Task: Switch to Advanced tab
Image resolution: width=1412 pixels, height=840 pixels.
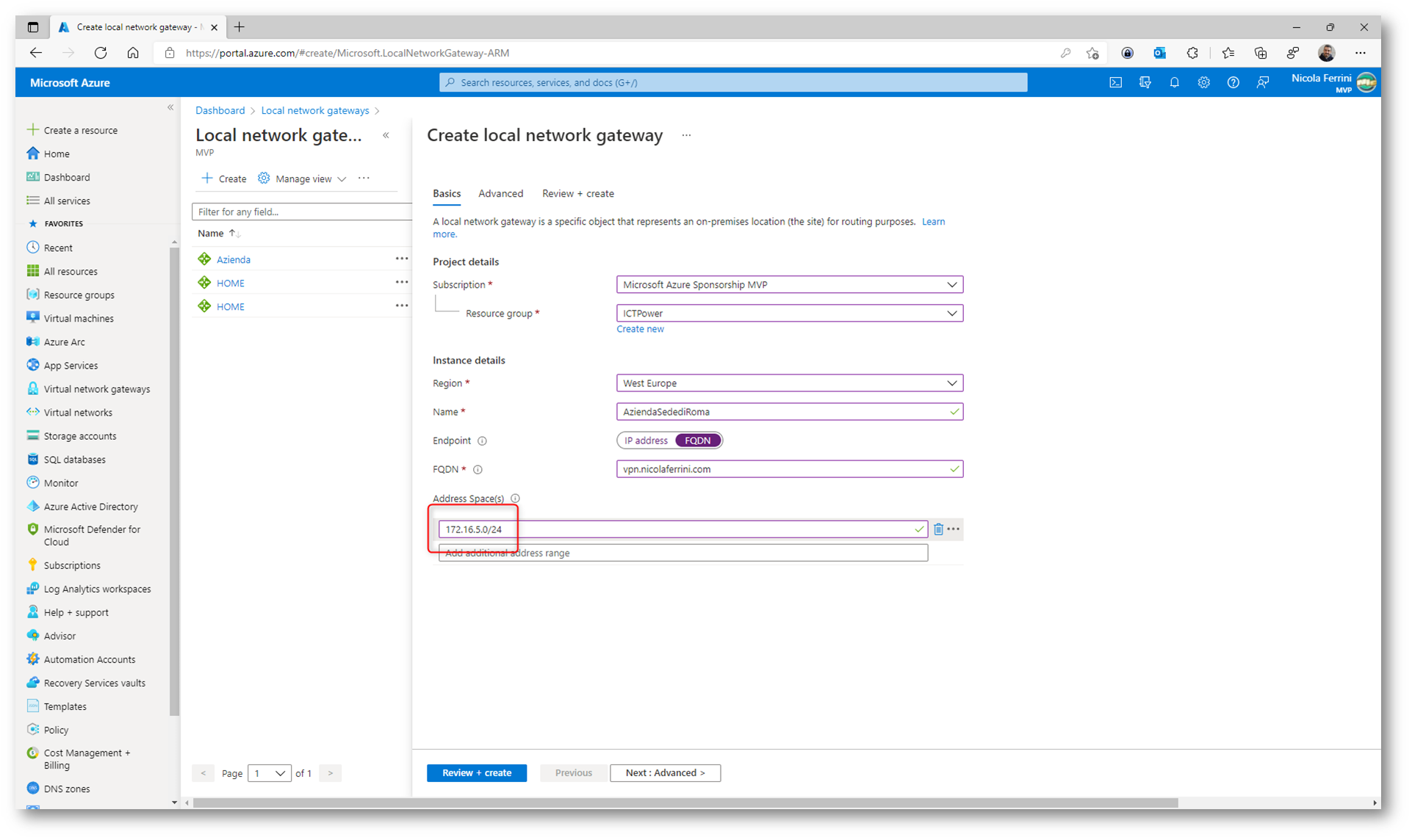Action: pyautogui.click(x=500, y=194)
